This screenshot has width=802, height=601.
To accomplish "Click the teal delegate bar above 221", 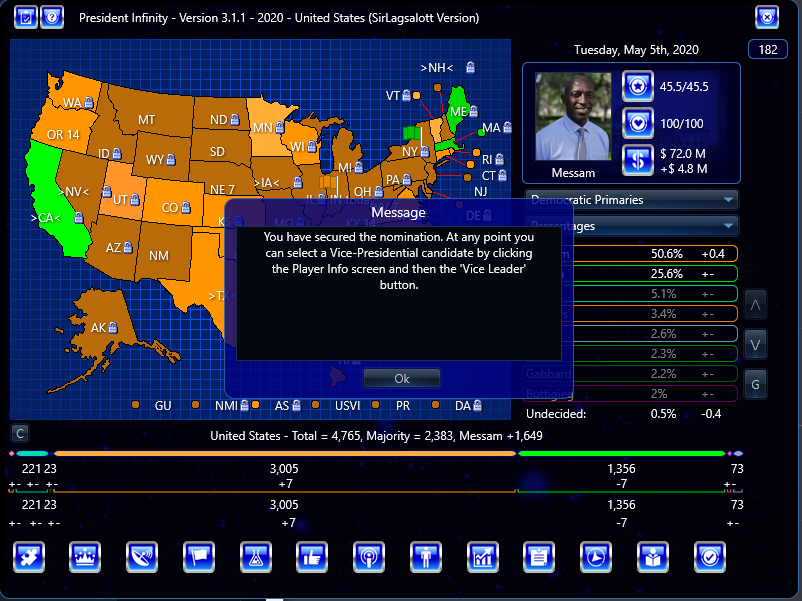I will [32, 453].
